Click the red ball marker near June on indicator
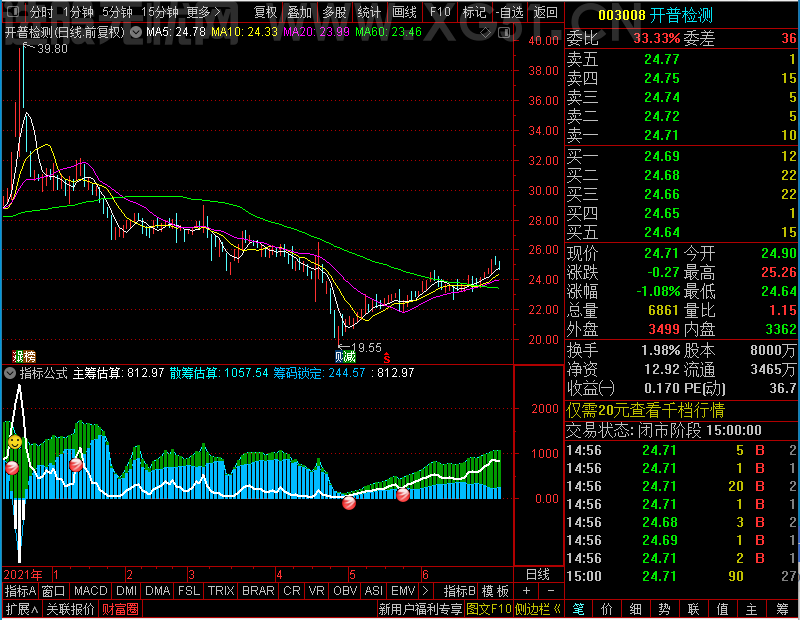 [x=403, y=494]
